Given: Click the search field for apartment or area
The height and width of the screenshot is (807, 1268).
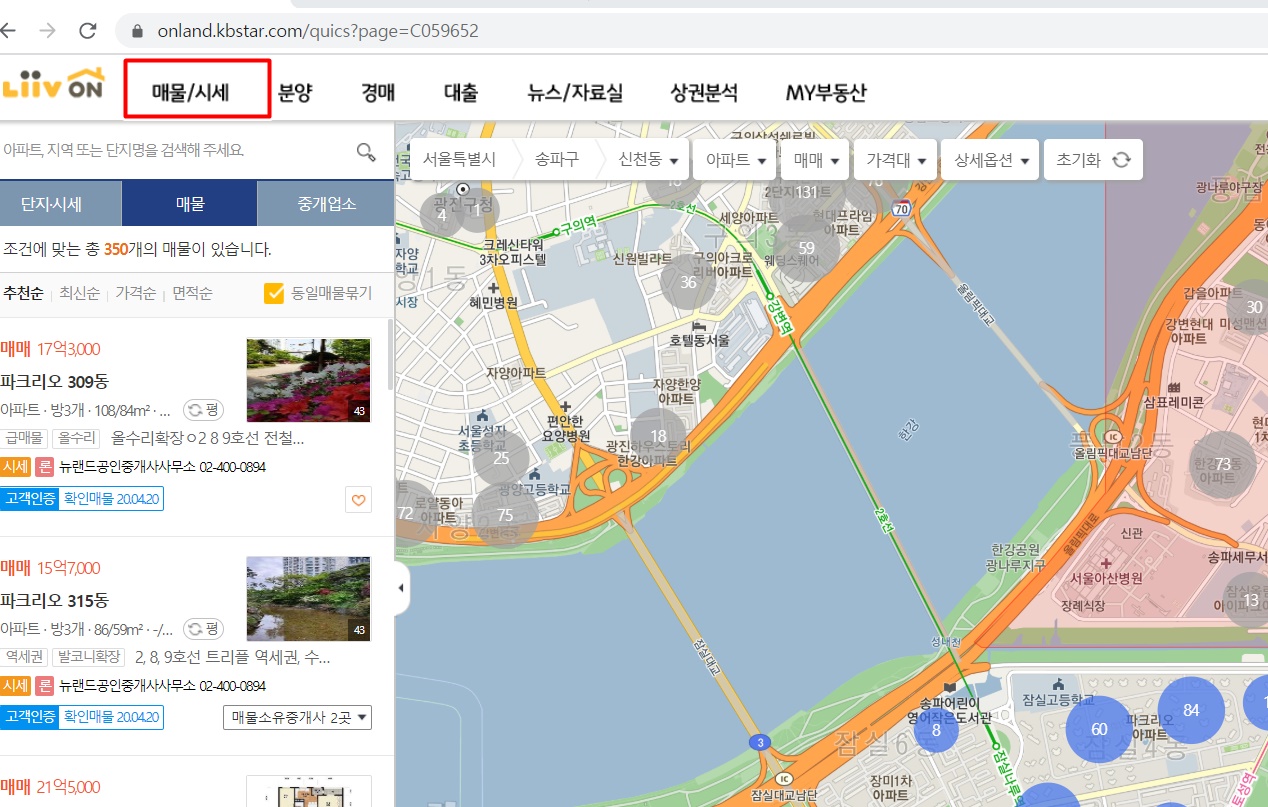Looking at the screenshot, I should click(x=175, y=151).
